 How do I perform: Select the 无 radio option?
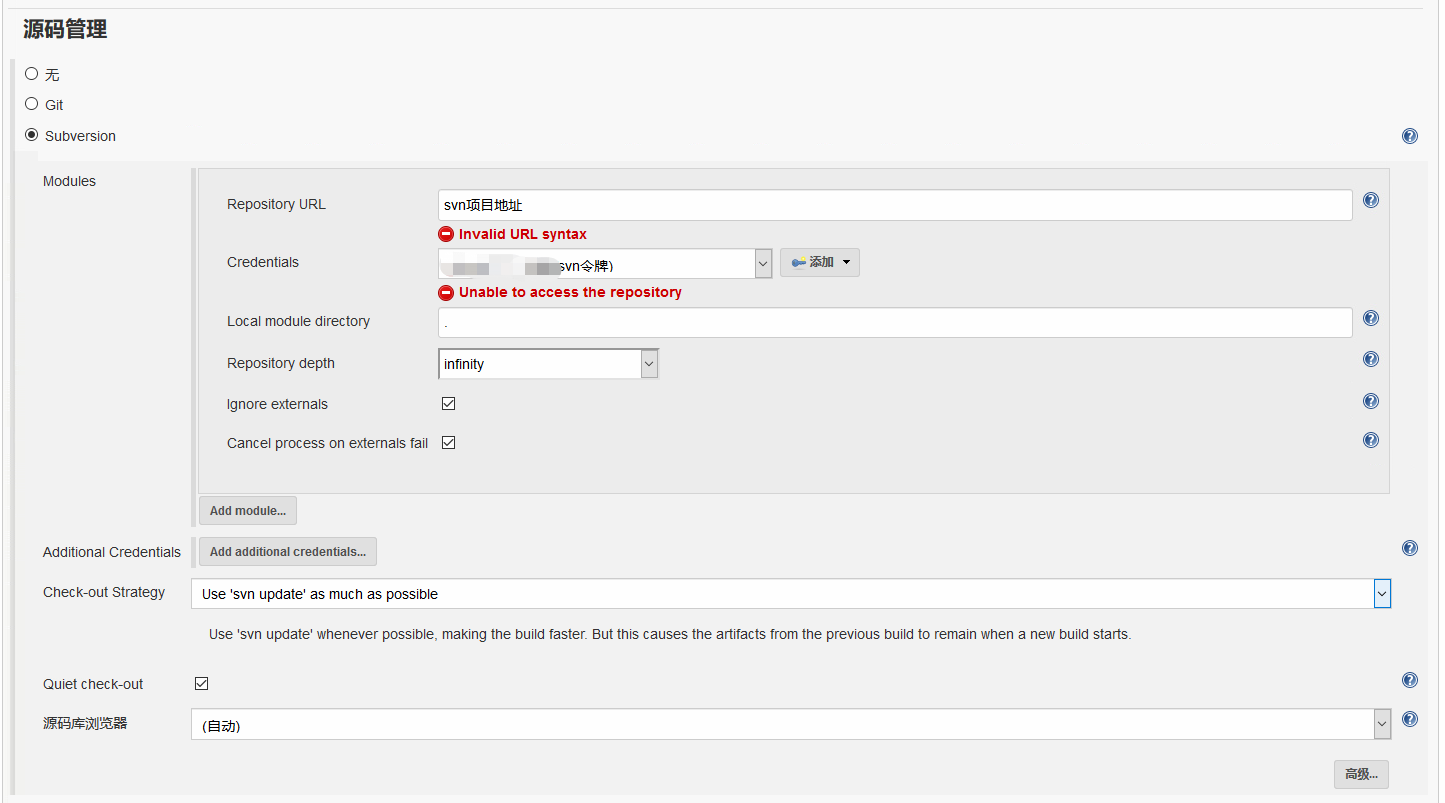[x=32, y=74]
